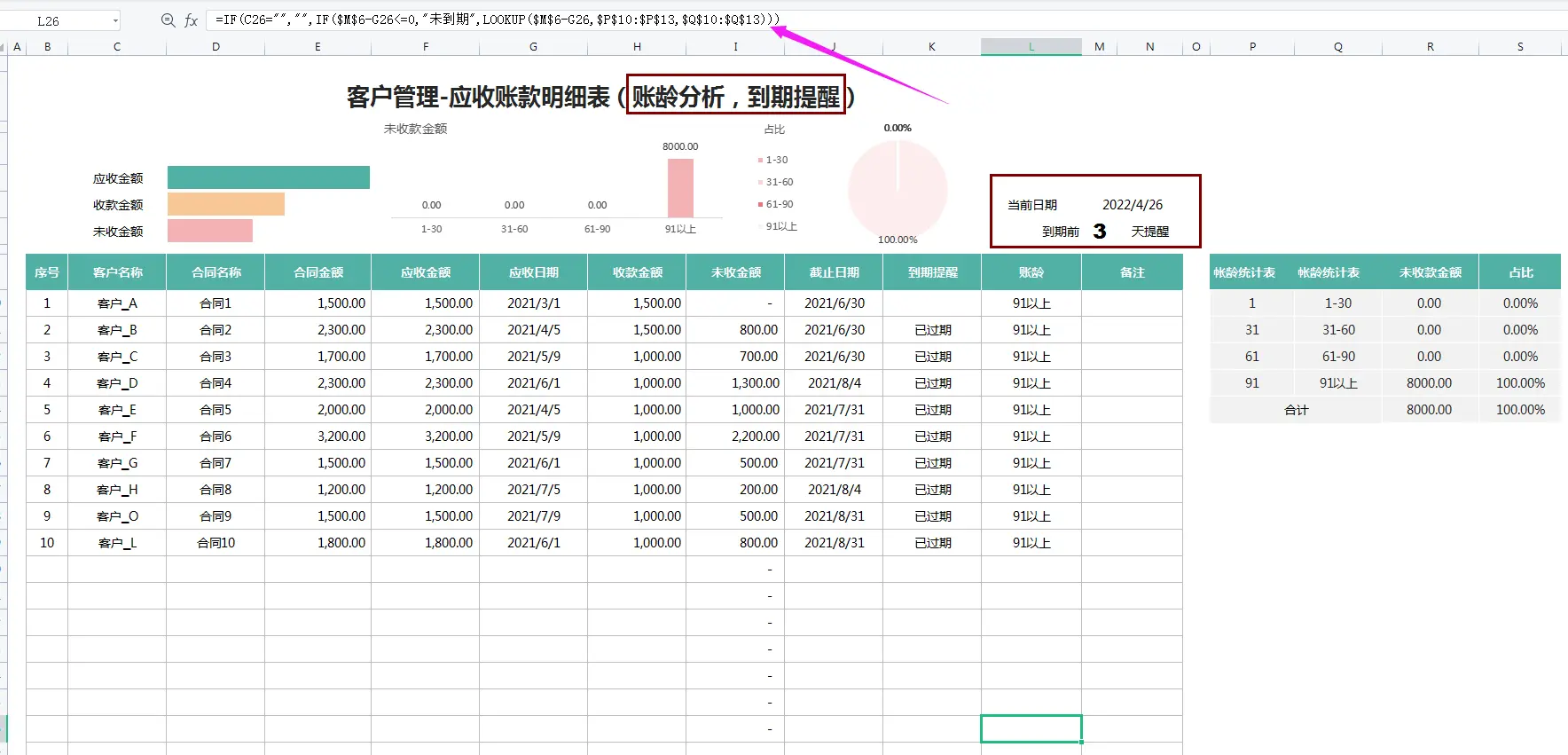This screenshot has width=1568, height=755.
Task: Select cell containing 客户_A
Action: (117, 303)
